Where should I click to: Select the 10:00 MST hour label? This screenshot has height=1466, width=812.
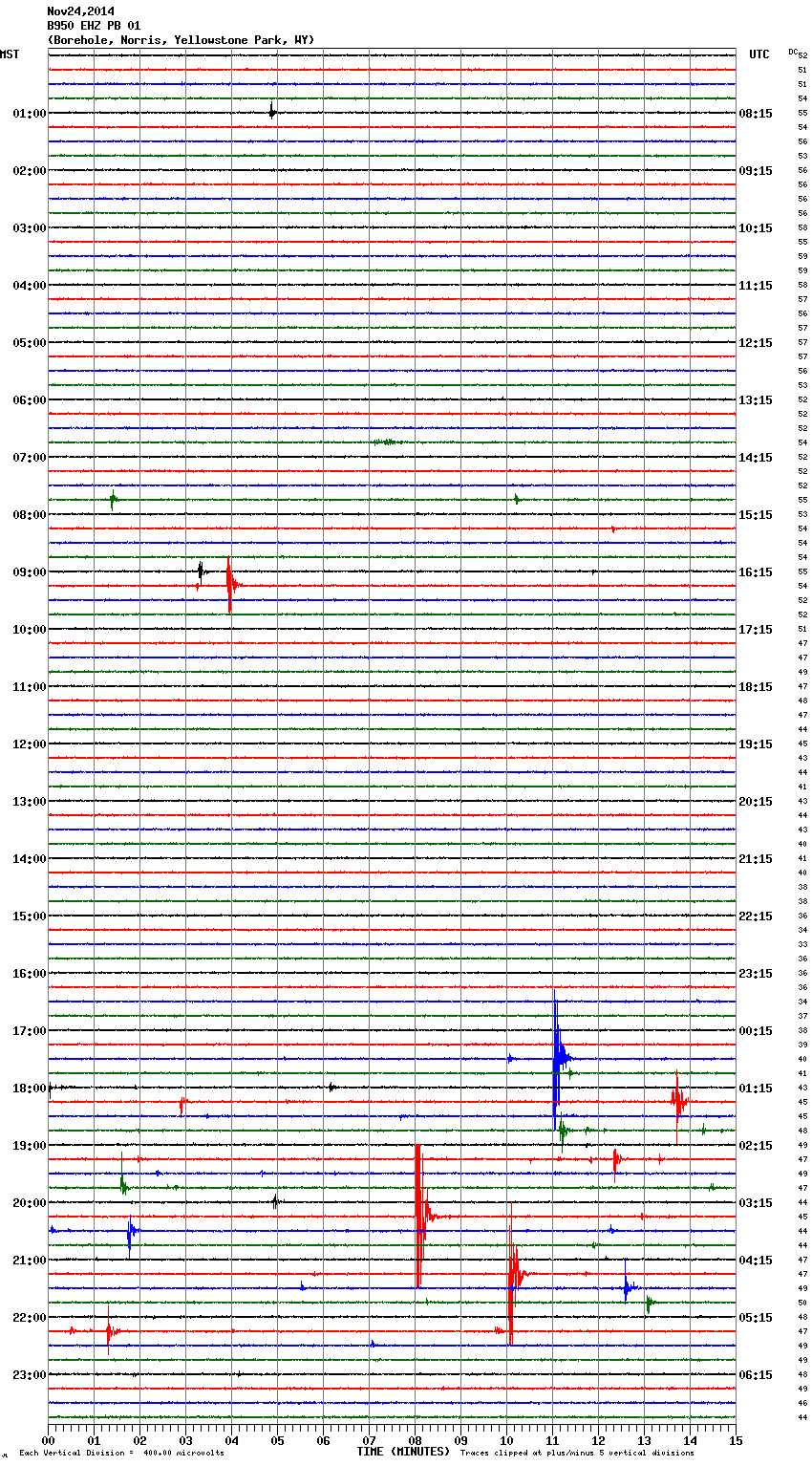29,630
